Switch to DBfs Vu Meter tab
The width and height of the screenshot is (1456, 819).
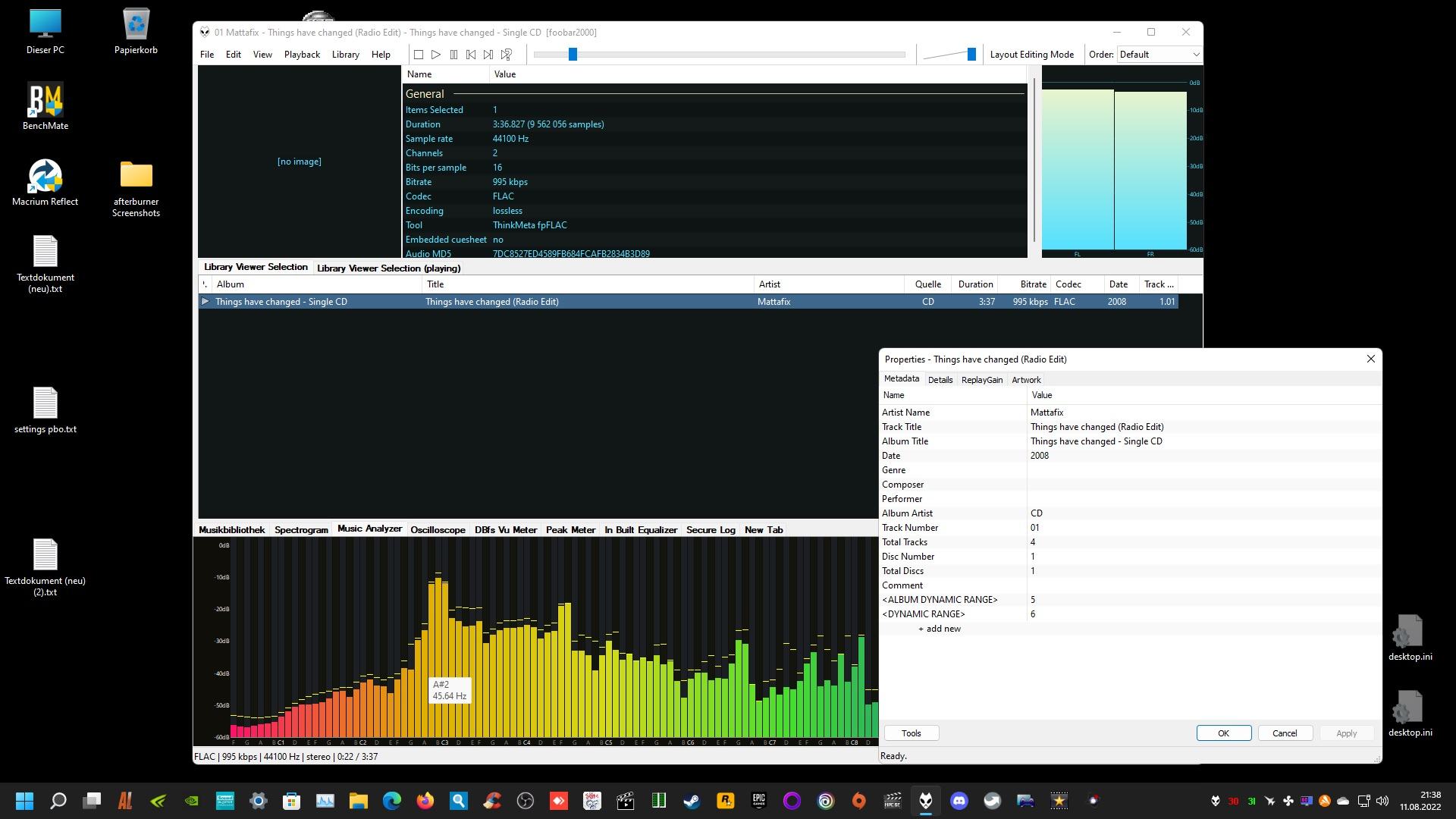506,530
